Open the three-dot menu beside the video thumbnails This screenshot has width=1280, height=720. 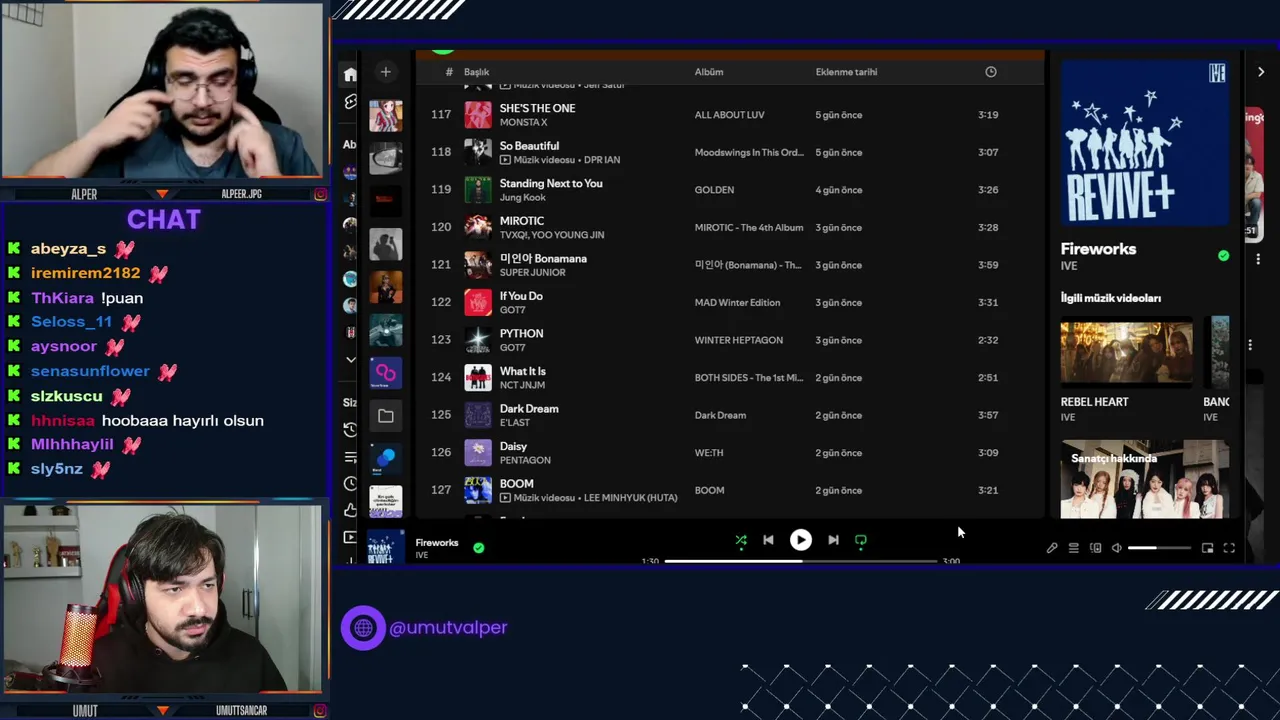click(1250, 345)
